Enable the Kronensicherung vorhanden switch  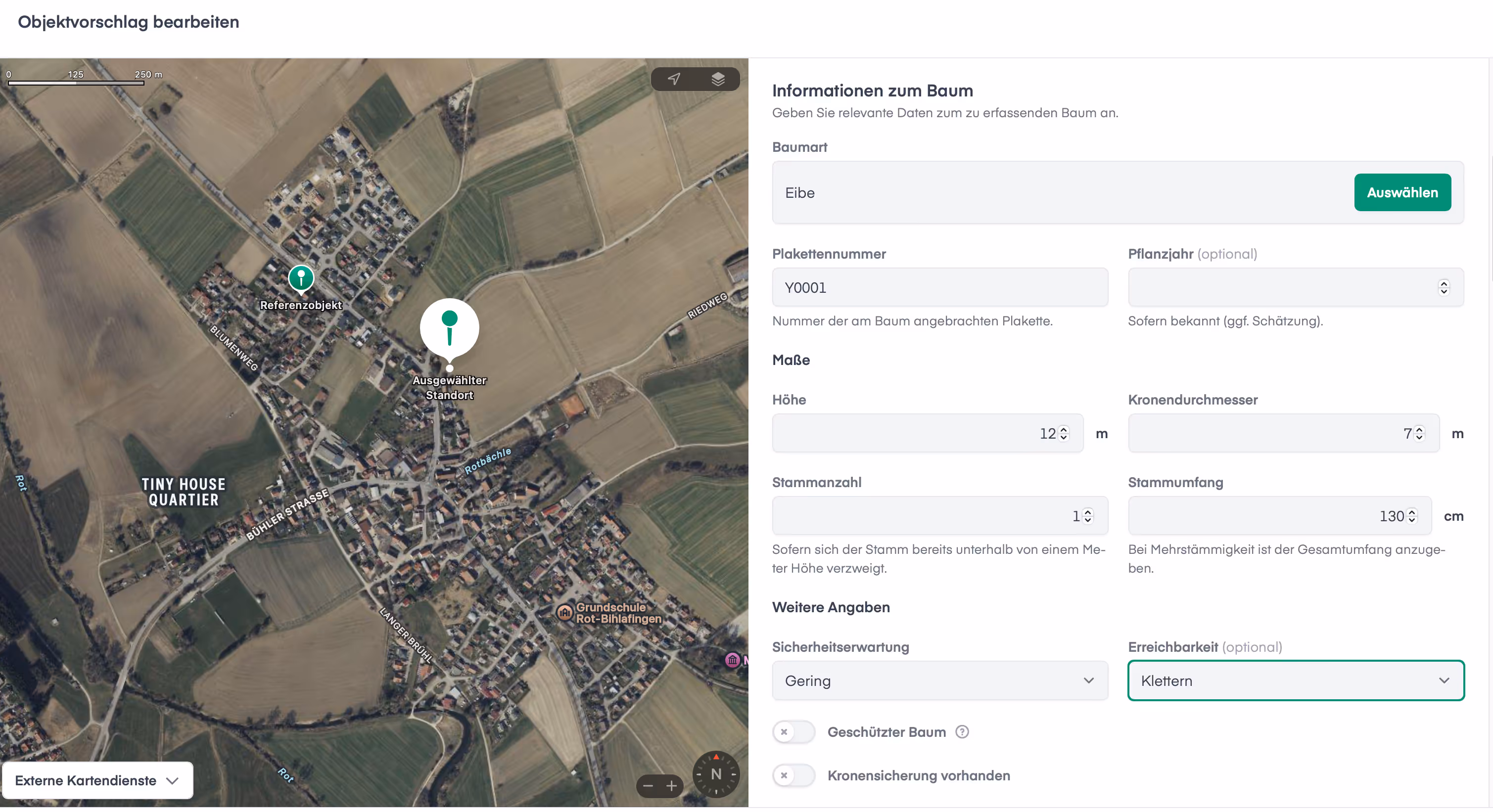pos(793,775)
